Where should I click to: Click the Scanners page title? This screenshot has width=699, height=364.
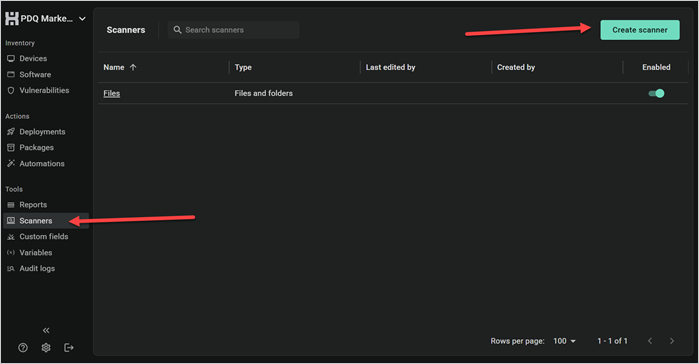(126, 30)
